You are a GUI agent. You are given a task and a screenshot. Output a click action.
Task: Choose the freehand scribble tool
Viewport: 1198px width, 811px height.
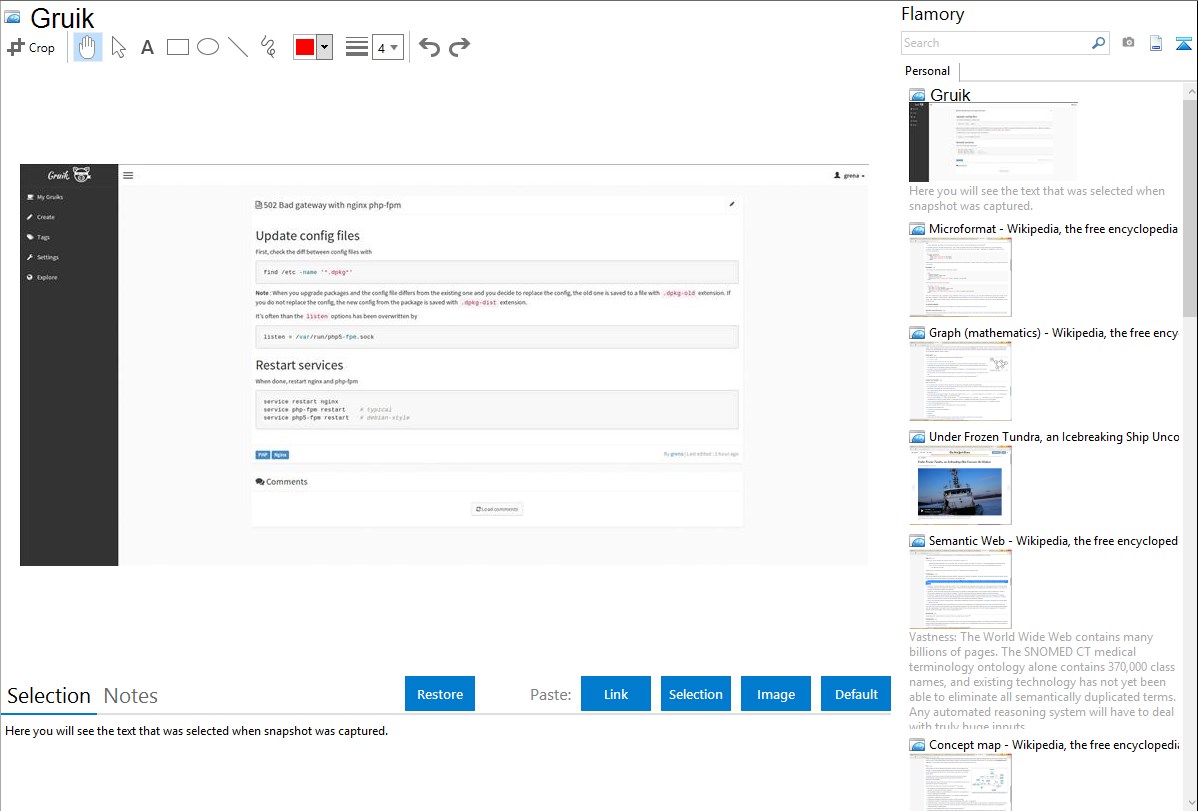(x=268, y=47)
